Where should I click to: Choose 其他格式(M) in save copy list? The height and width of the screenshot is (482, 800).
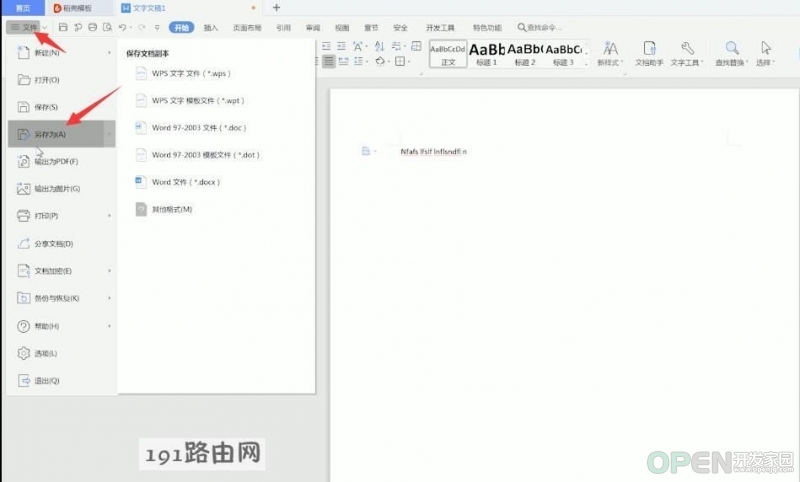click(164, 209)
